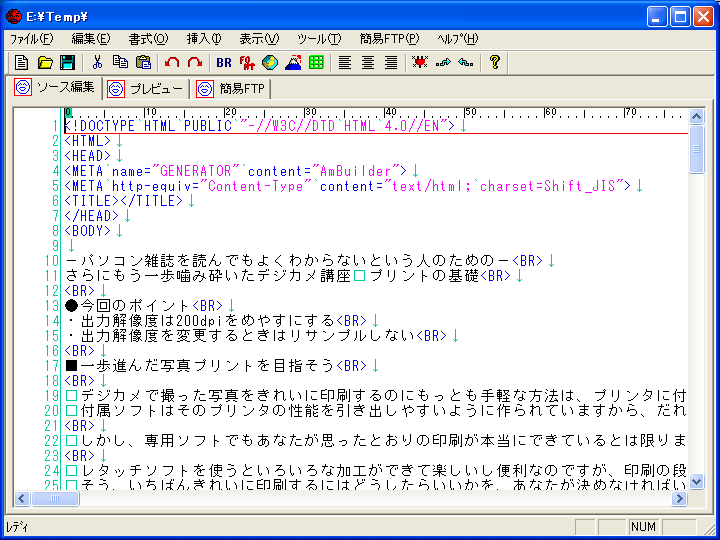Click the vertical scrollbar thumb
Viewport: 720px width, 540px height.
696,149
